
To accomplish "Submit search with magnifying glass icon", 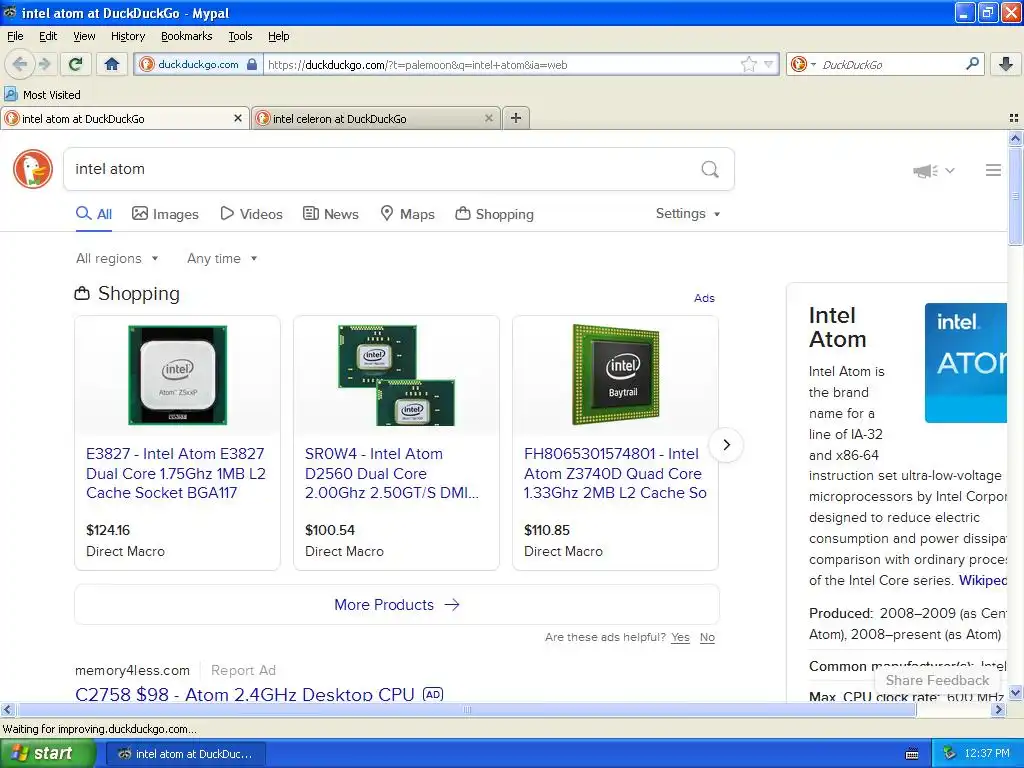I will click(710, 169).
